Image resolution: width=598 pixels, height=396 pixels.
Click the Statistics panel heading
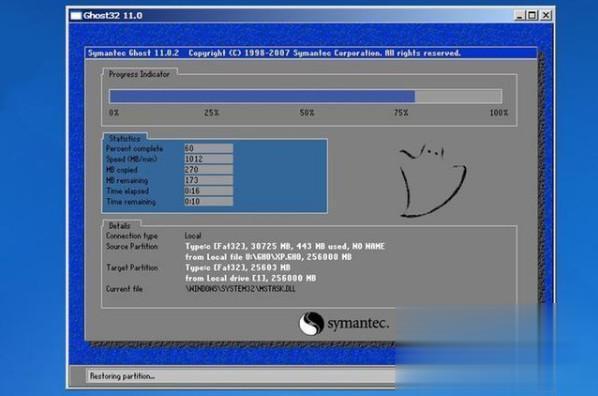tap(125, 138)
